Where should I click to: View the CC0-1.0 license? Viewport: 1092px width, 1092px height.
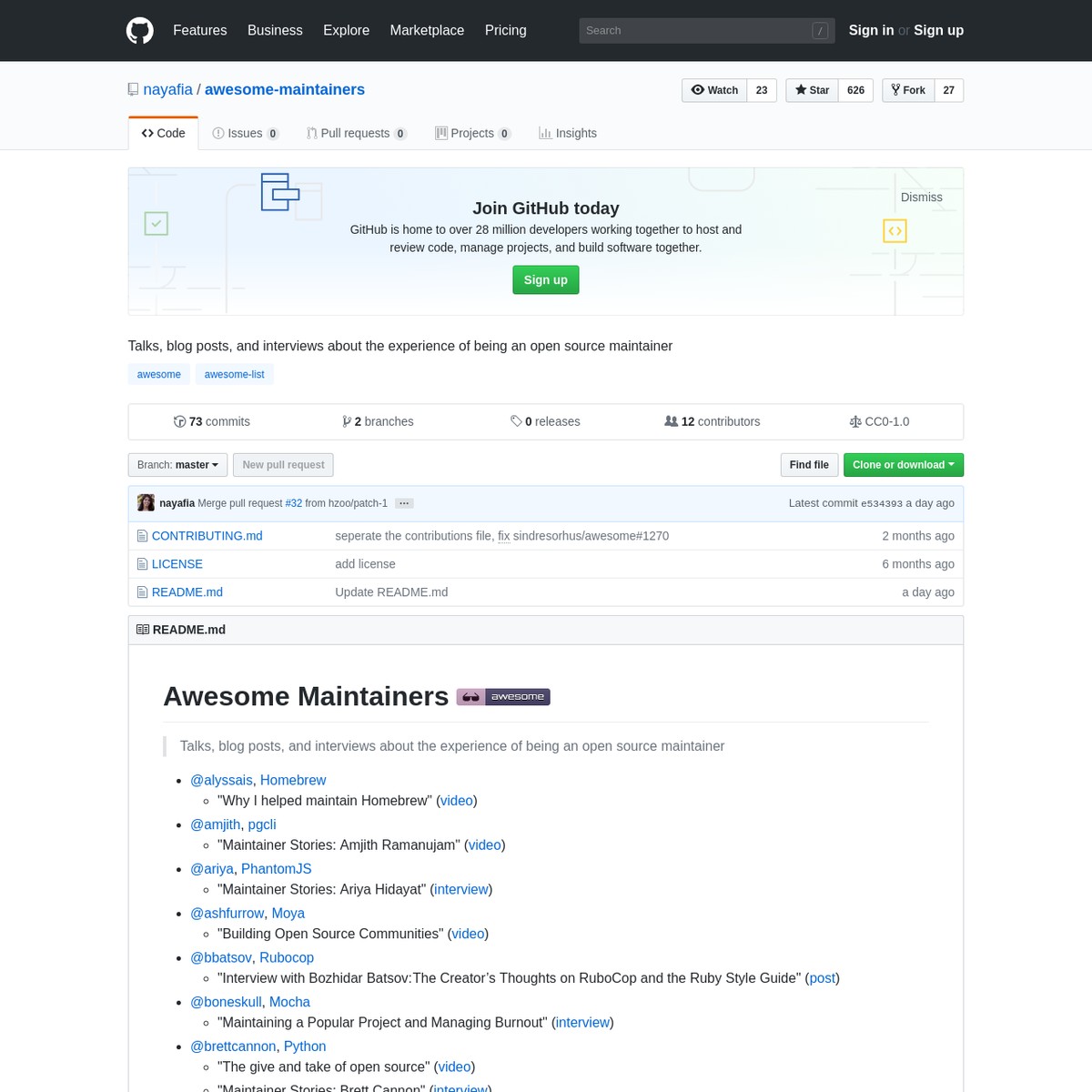(879, 421)
